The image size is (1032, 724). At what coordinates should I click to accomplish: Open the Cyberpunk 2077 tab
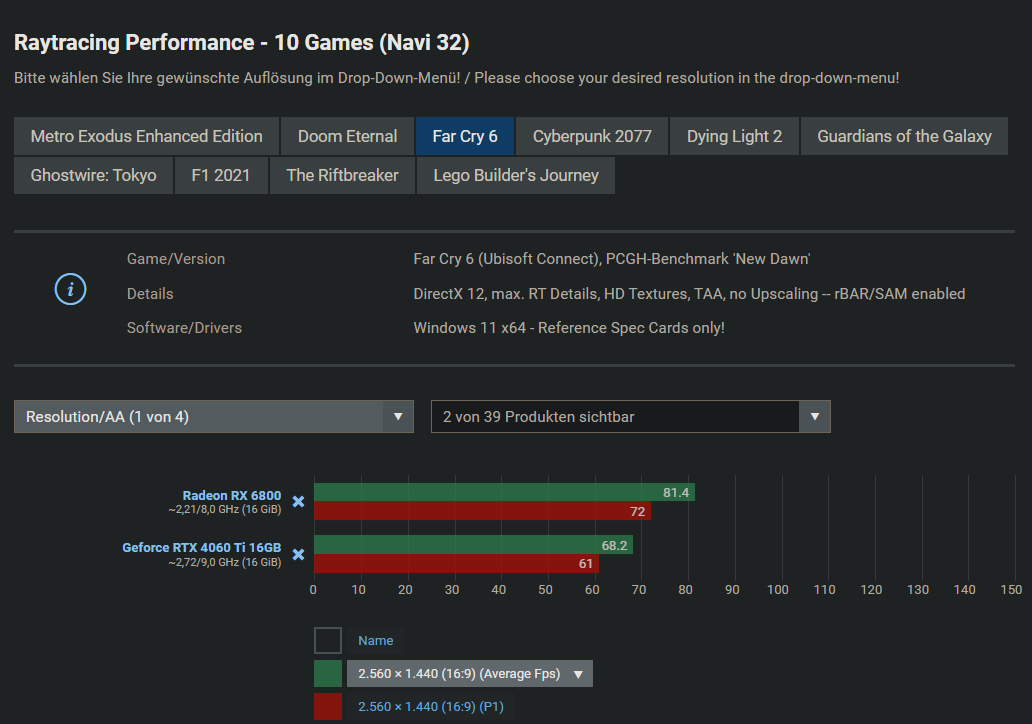[592, 136]
